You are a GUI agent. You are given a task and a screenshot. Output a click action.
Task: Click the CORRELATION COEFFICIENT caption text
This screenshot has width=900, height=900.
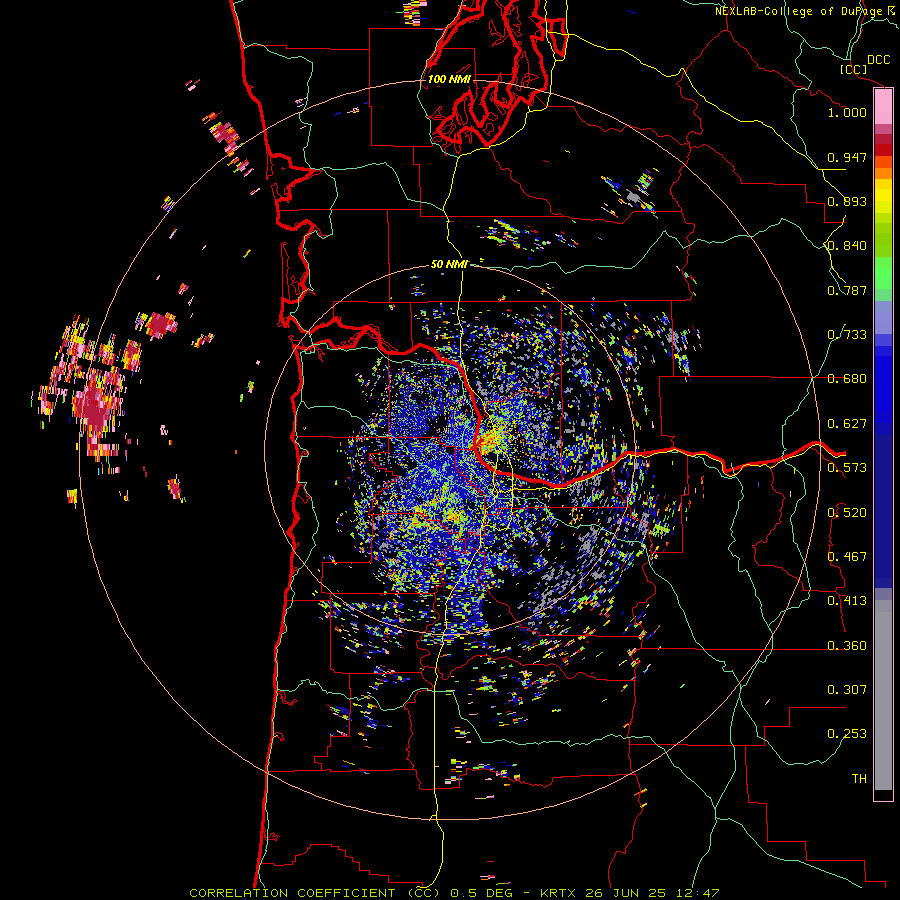[x=315, y=893]
